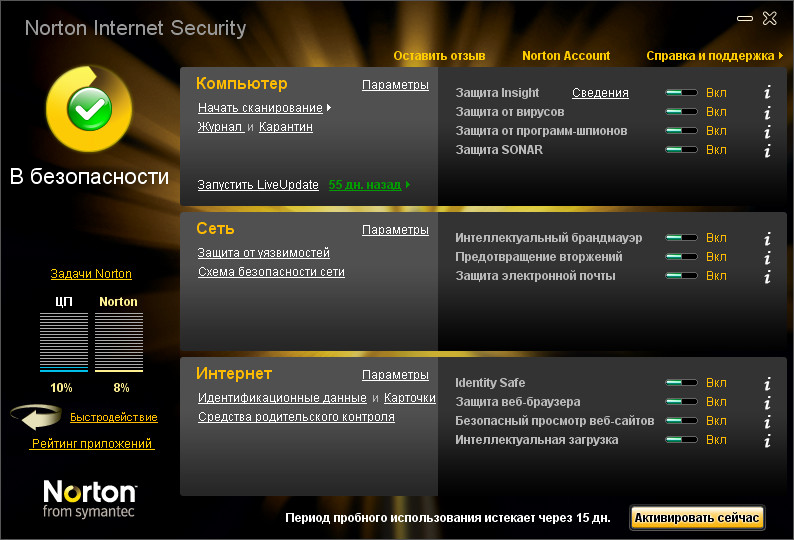Viewport: 794px width, 540px height.
Task: Click info icon beside Защита электронной почты
Action: pos(767,276)
